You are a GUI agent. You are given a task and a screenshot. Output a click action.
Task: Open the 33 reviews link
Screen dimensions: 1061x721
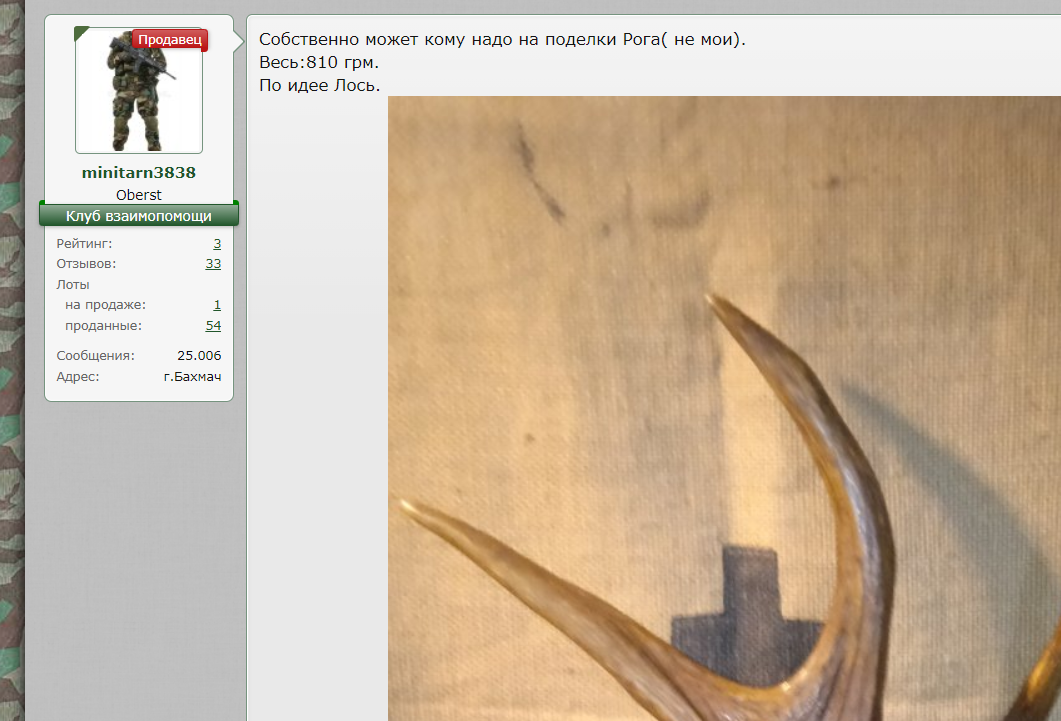click(213, 264)
